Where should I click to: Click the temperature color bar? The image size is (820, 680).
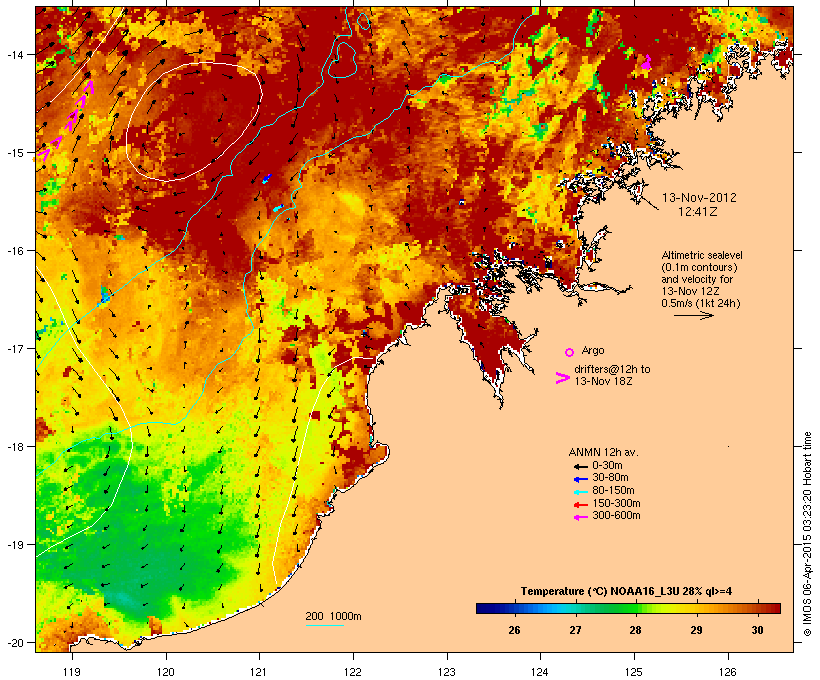click(628, 608)
